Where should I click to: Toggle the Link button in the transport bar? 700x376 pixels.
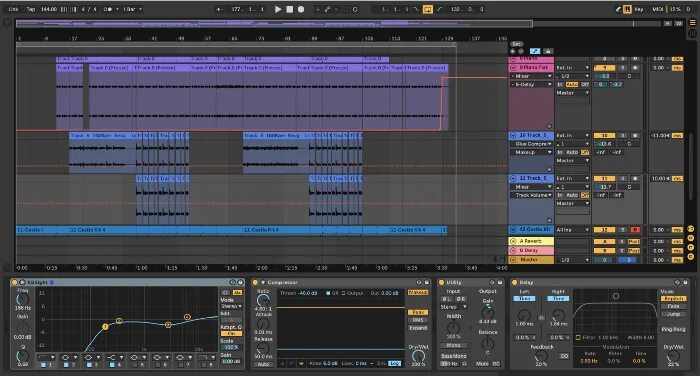coord(13,9)
